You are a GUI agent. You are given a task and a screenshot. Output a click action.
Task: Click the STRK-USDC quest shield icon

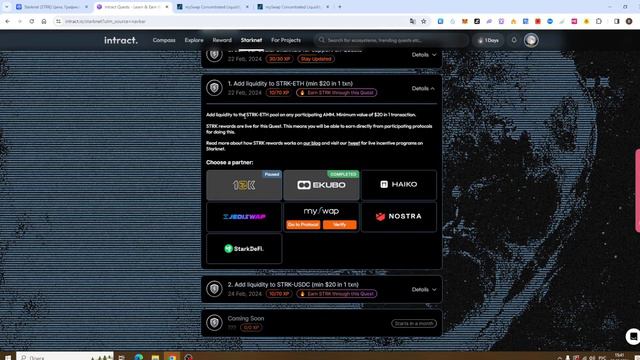pyautogui.click(x=214, y=289)
